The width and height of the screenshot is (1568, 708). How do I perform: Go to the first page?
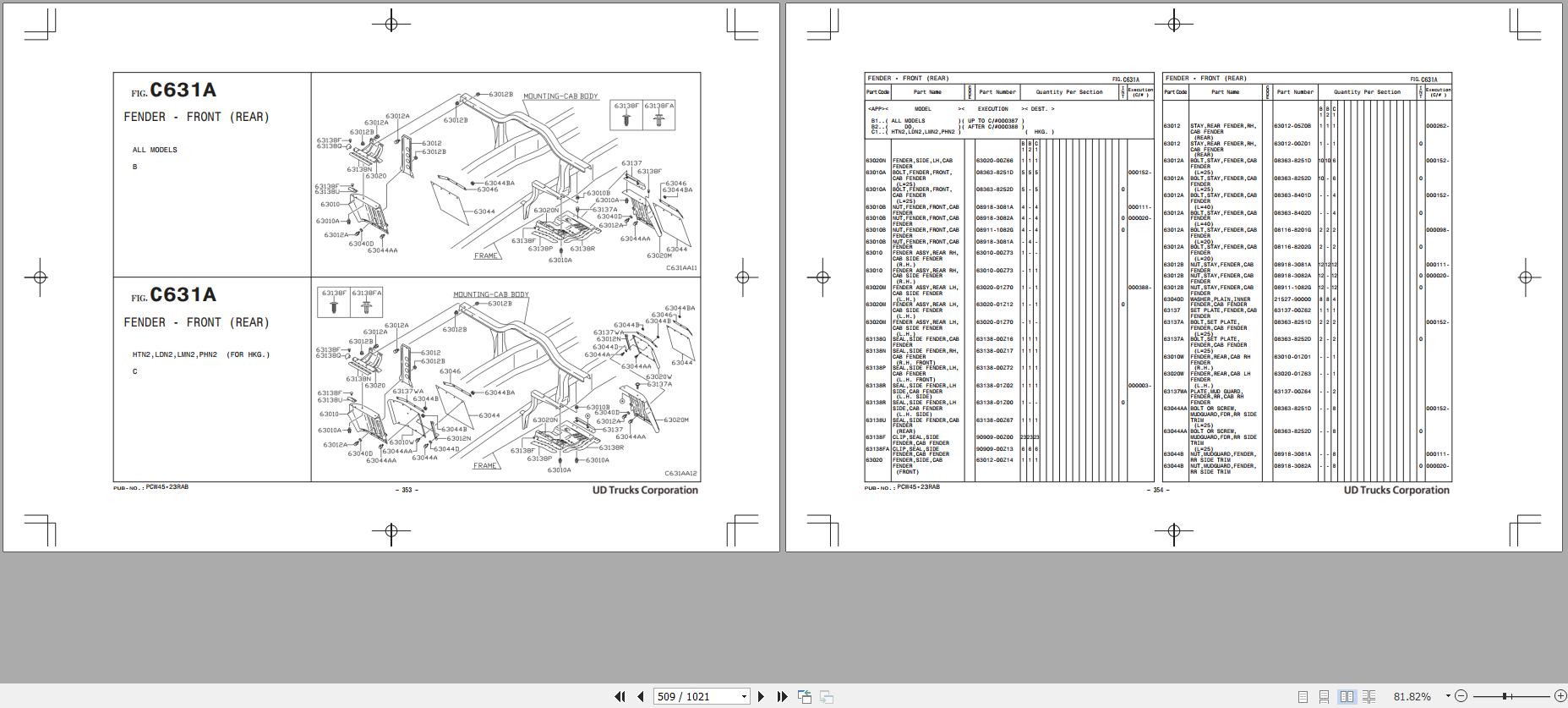tap(620, 696)
